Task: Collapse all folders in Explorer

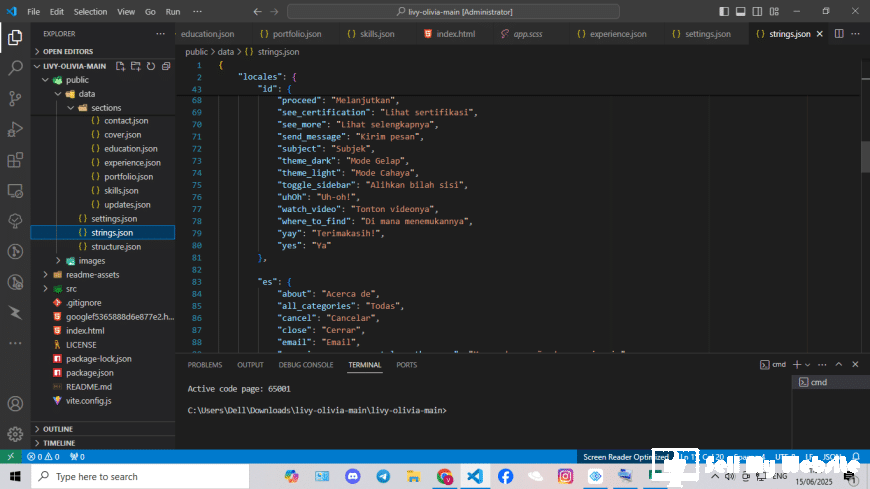Action: pos(166,66)
